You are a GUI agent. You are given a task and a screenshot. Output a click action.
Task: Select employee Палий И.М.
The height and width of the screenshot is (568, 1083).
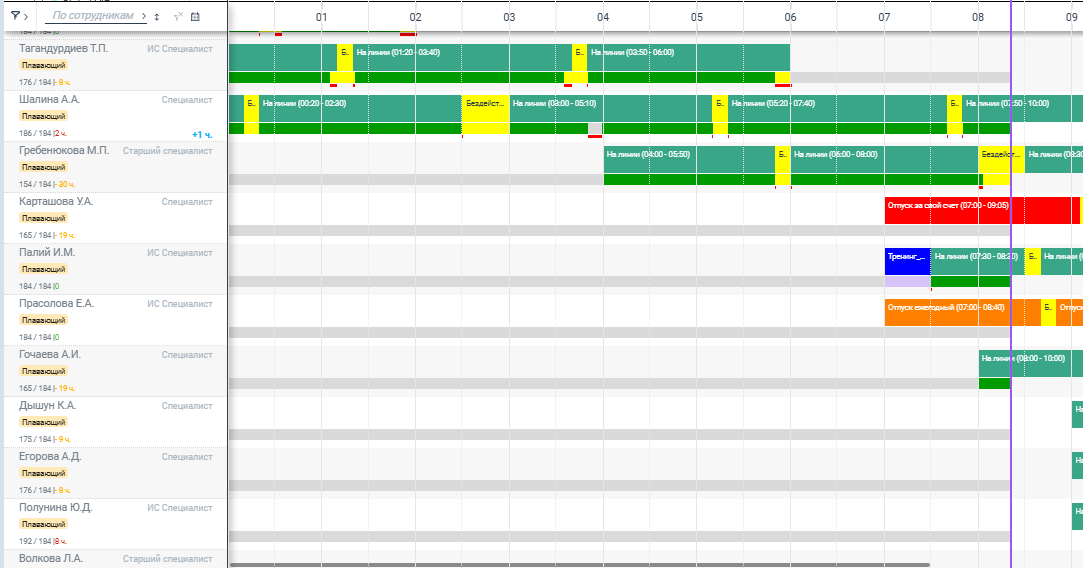(47, 253)
